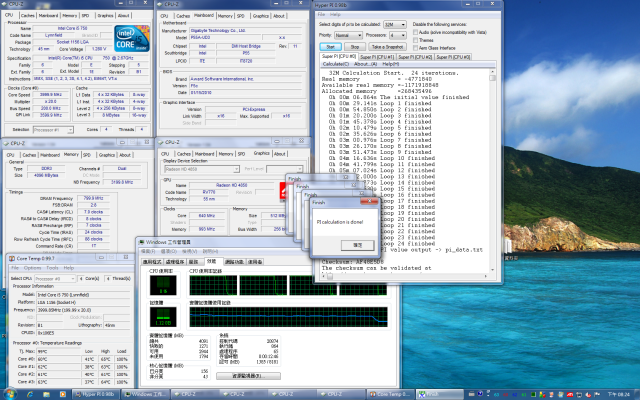Screen dimensions: 640x400
Task: Click the first CPU usage history graph
Action: 213,285
